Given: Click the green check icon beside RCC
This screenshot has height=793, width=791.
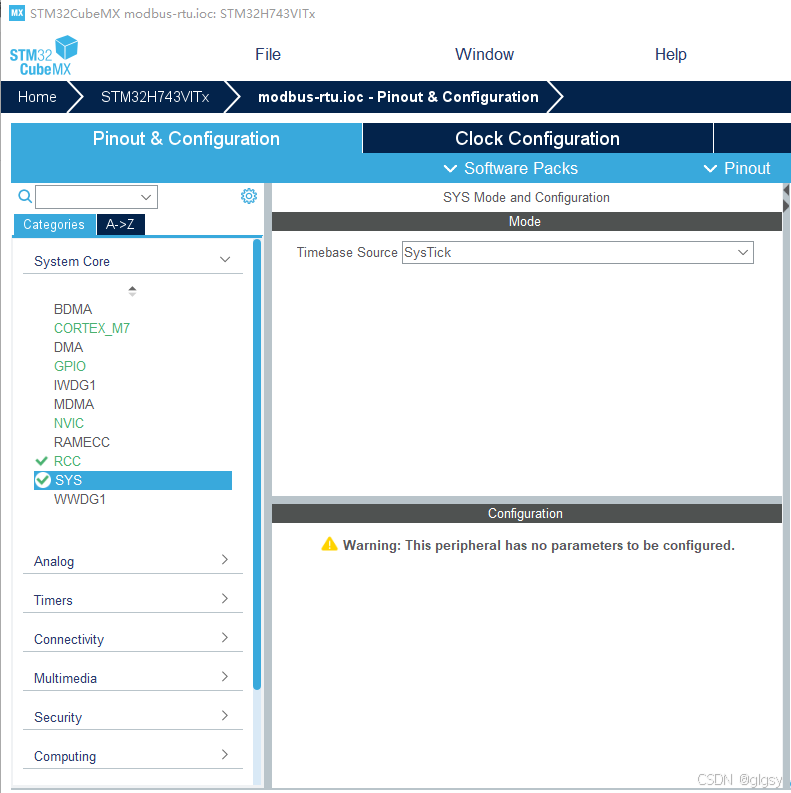Looking at the screenshot, I should point(41,461).
